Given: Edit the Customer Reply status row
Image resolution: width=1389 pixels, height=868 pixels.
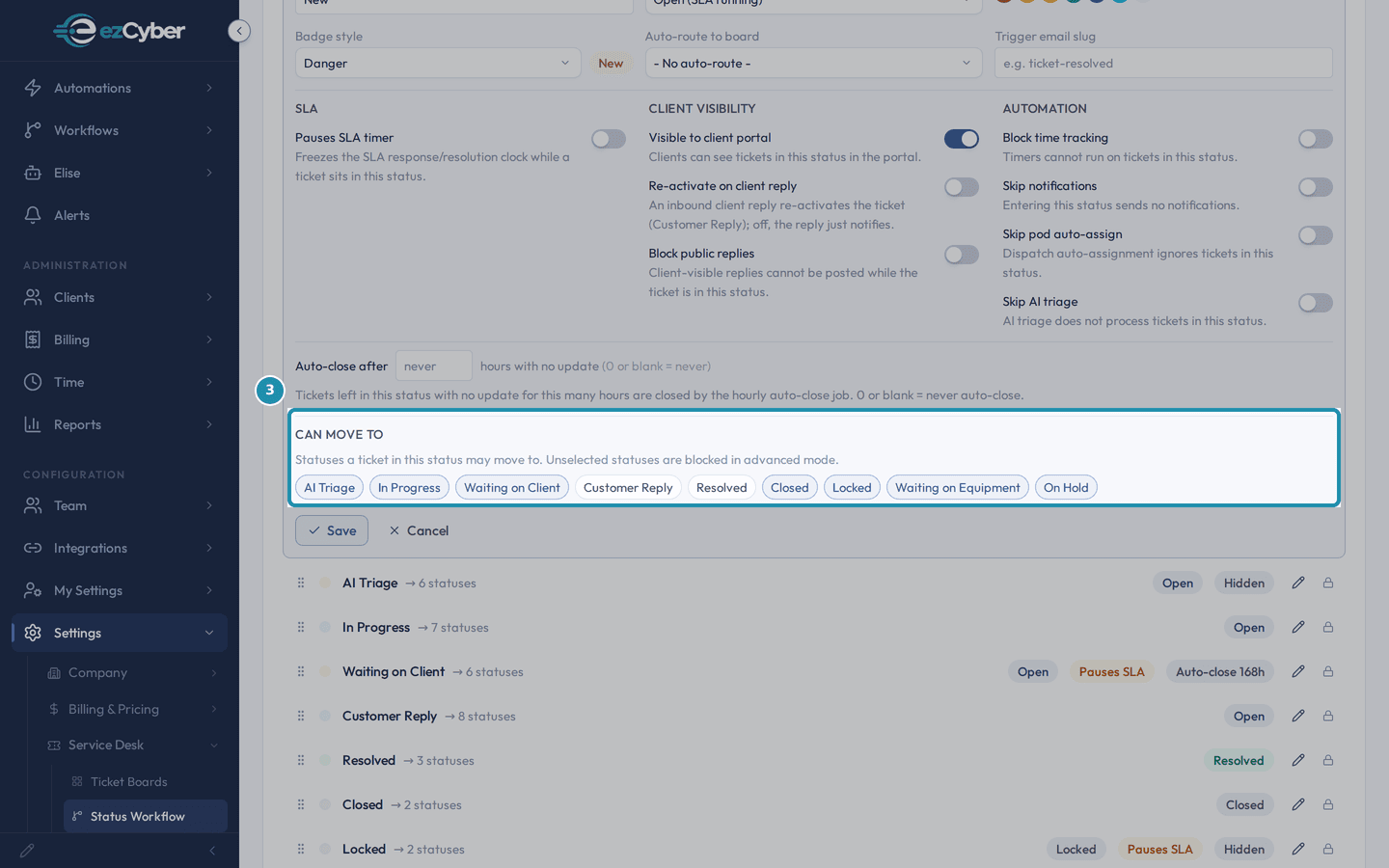Looking at the screenshot, I should pyautogui.click(x=1298, y=716).
